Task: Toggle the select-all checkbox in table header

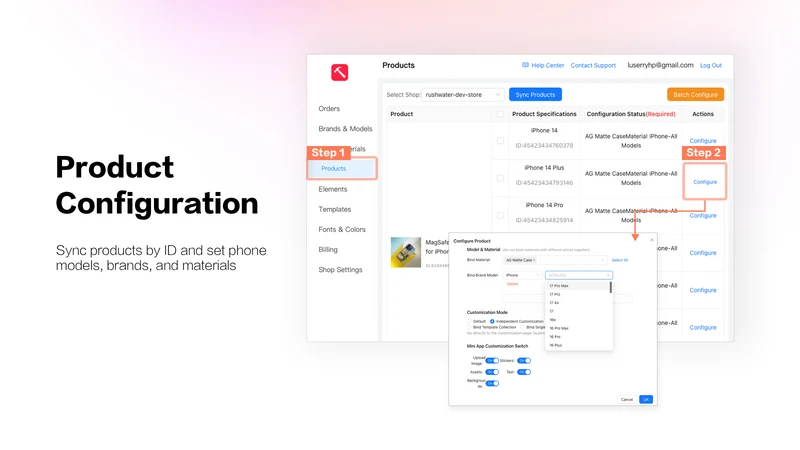Action: coord(500,114)
